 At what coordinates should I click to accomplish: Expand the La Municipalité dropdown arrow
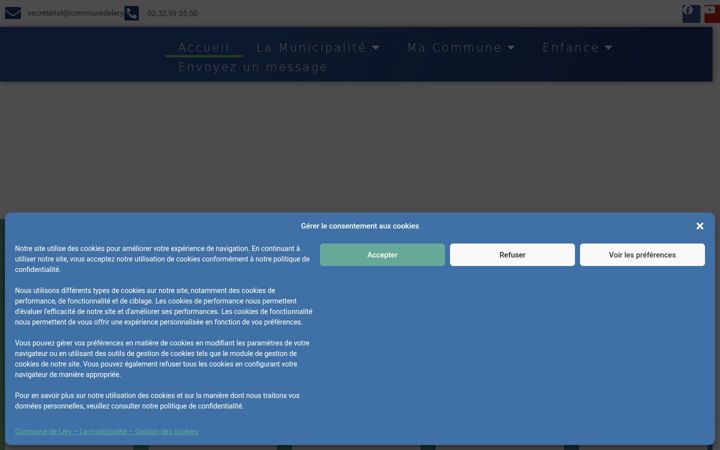pos(376,48)
